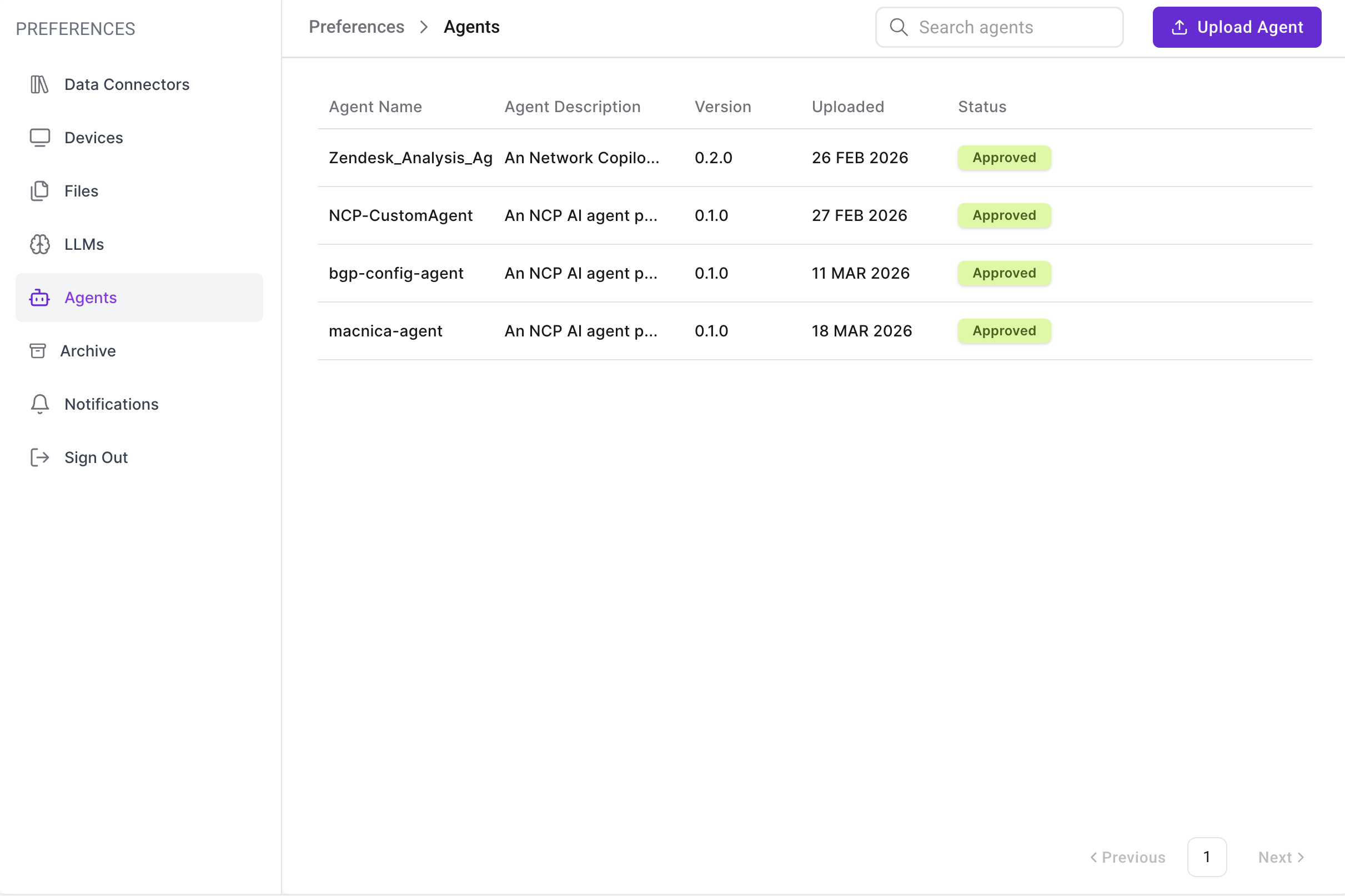Click the Approved status badge for macnica-agent

click(x=1003, y=331)
